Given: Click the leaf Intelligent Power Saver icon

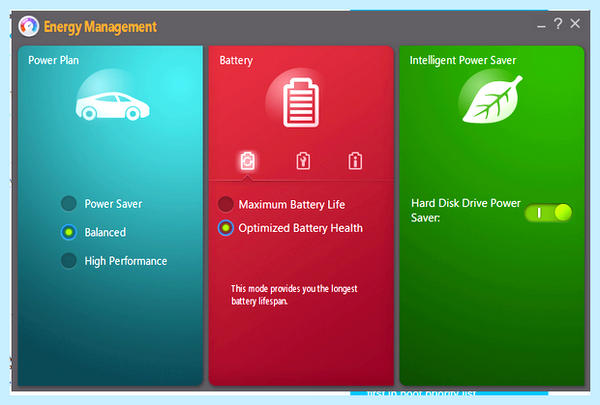Looking at the screenshot, I should (492, 99).
